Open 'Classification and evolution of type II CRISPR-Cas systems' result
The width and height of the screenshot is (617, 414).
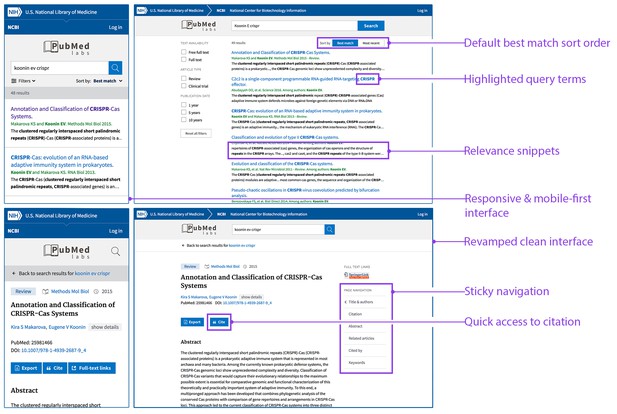pos(285,137)
